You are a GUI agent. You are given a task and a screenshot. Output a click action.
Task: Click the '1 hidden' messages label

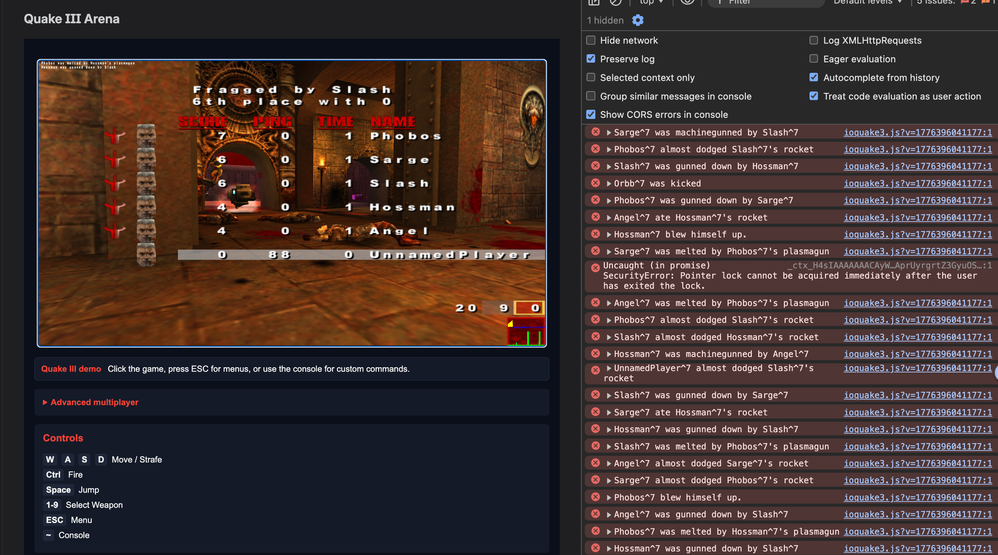[x=605, y=20]
